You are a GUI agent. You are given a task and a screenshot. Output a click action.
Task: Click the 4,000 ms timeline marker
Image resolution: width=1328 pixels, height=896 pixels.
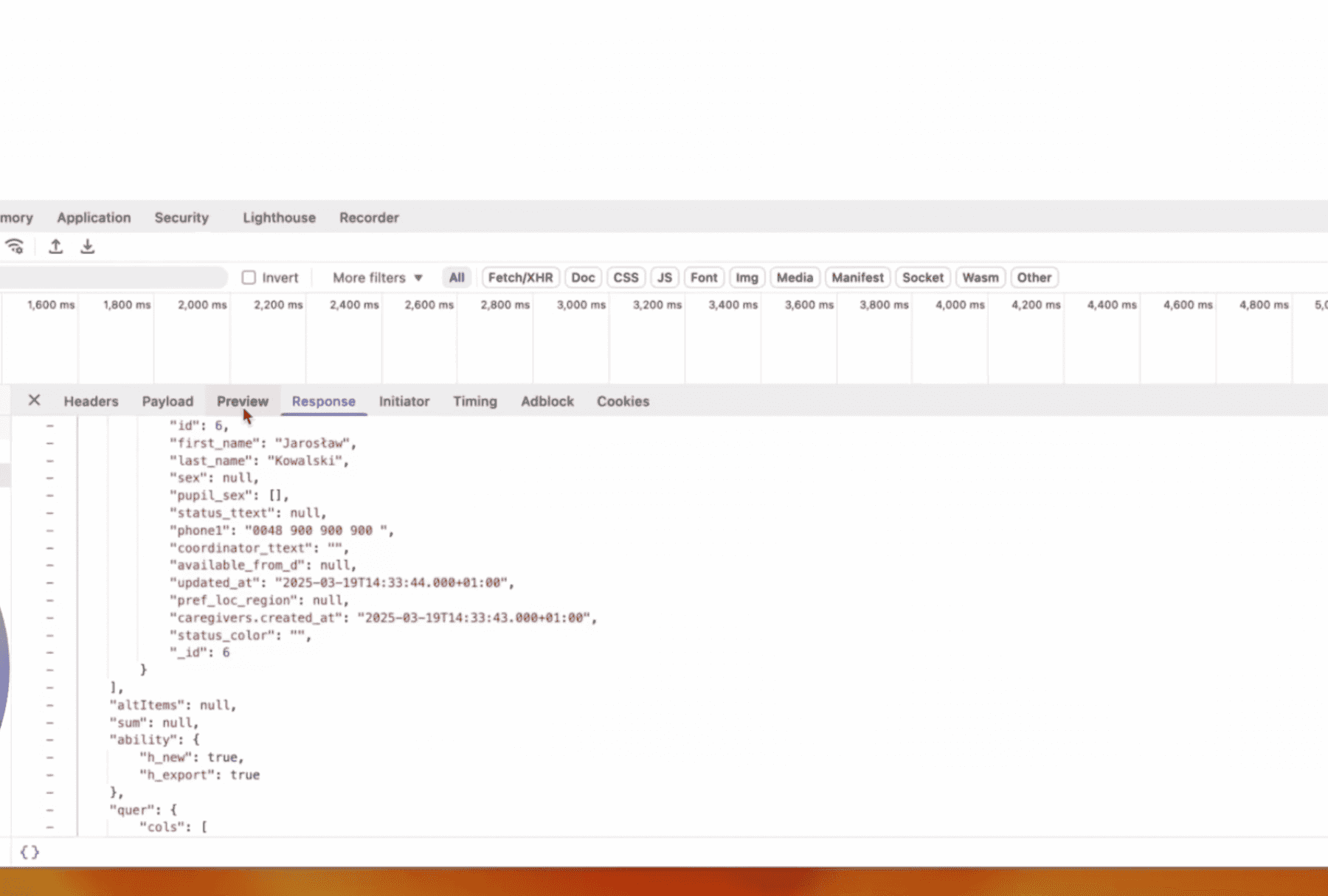click(960, 305)
